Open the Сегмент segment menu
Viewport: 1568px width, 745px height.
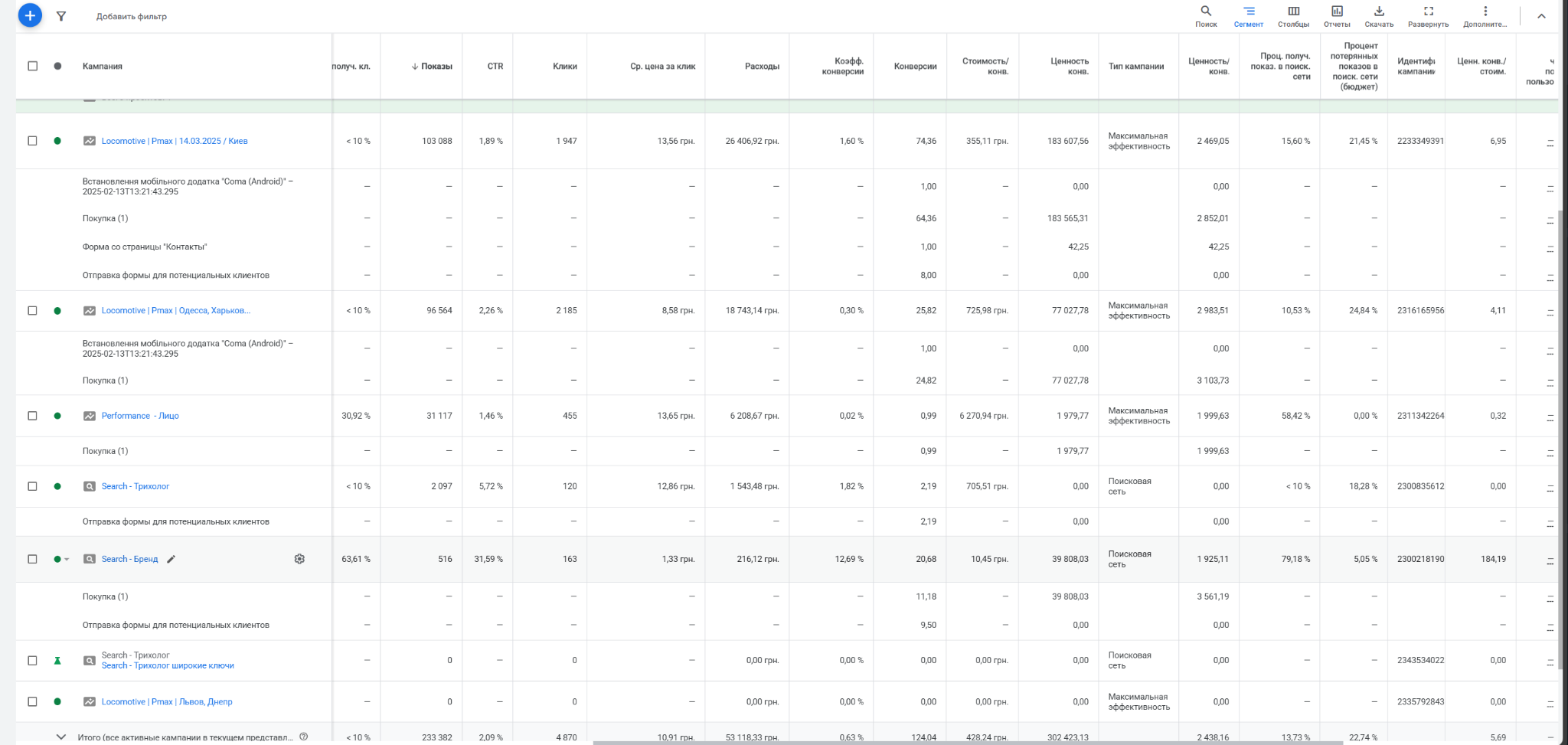[1249, 15]
